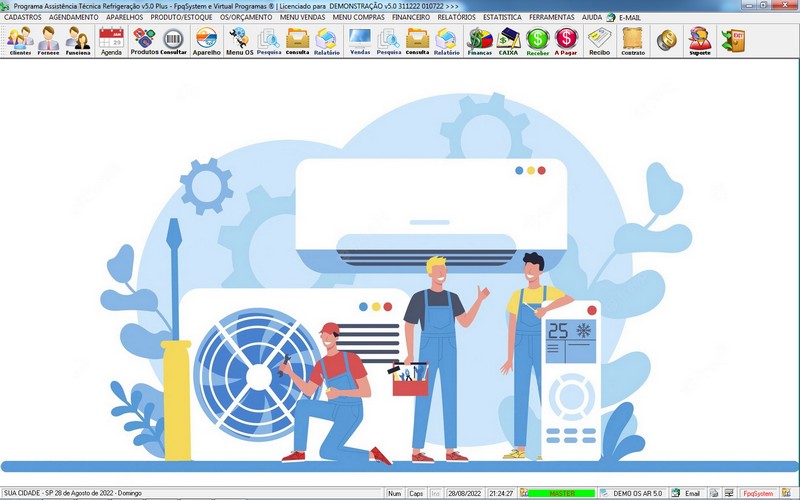
Task: Click the network computer icon in status bar
Action: pos(730,493)
